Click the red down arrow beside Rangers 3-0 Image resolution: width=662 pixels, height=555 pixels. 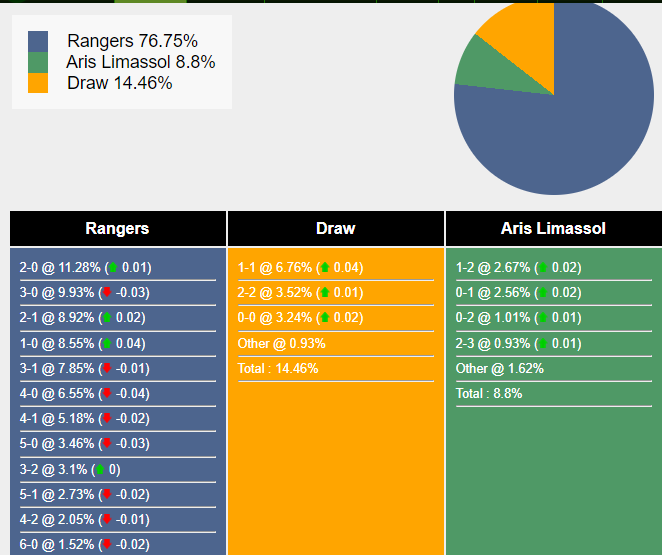click(106, 292)
